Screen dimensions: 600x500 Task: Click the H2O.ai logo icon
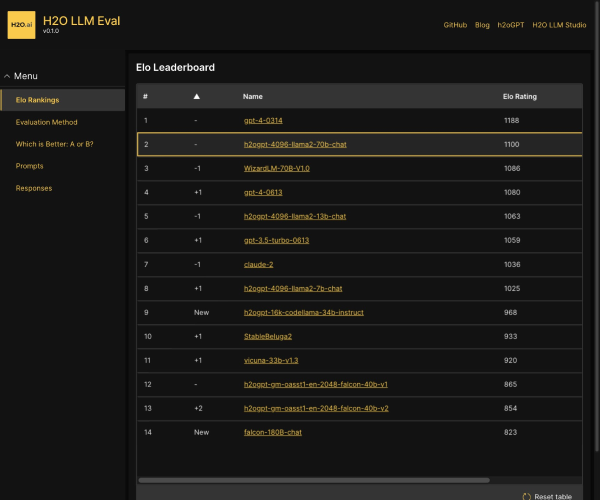[21, 24]
